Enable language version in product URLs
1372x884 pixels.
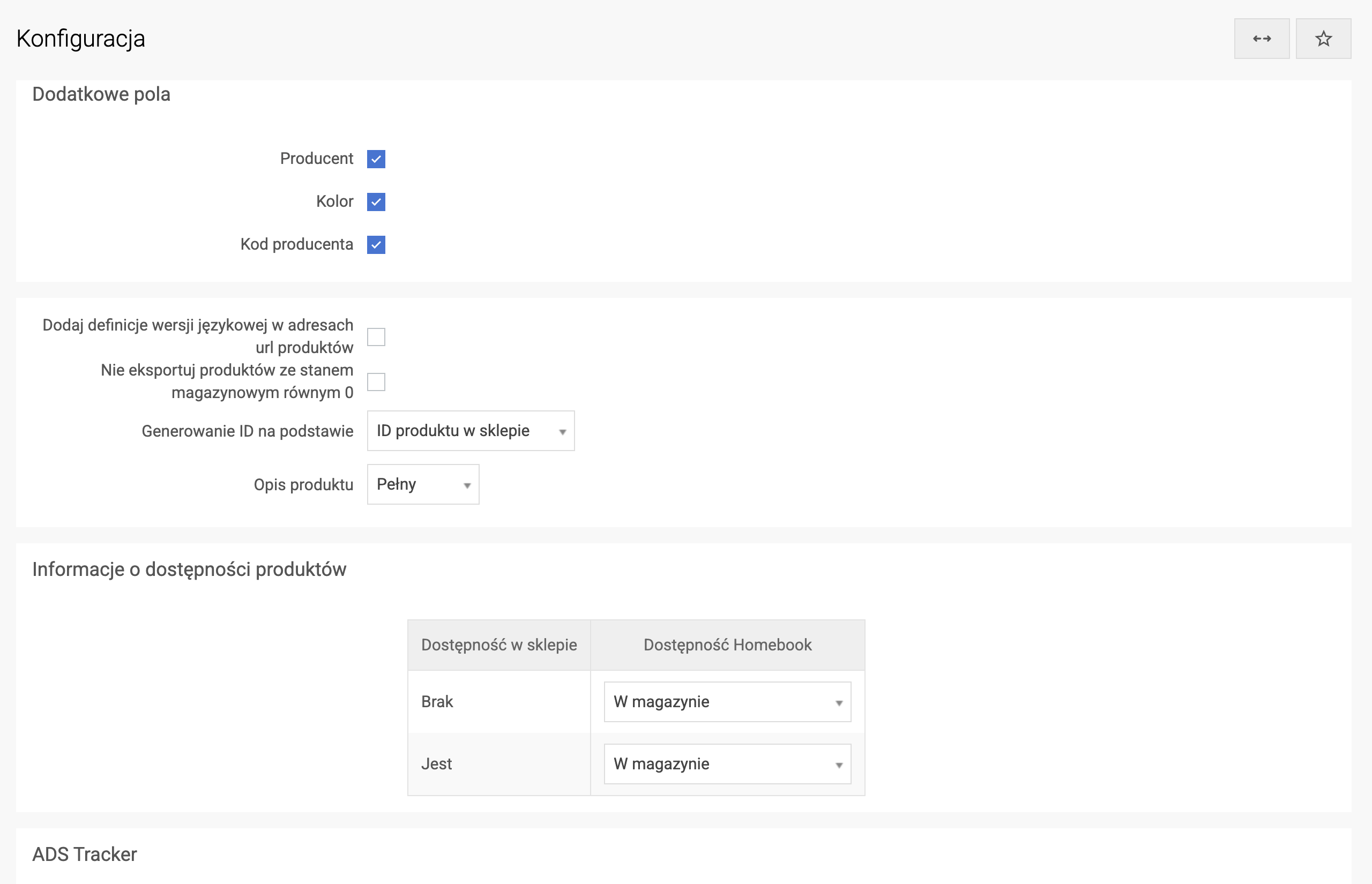click(x=376, y=337)
